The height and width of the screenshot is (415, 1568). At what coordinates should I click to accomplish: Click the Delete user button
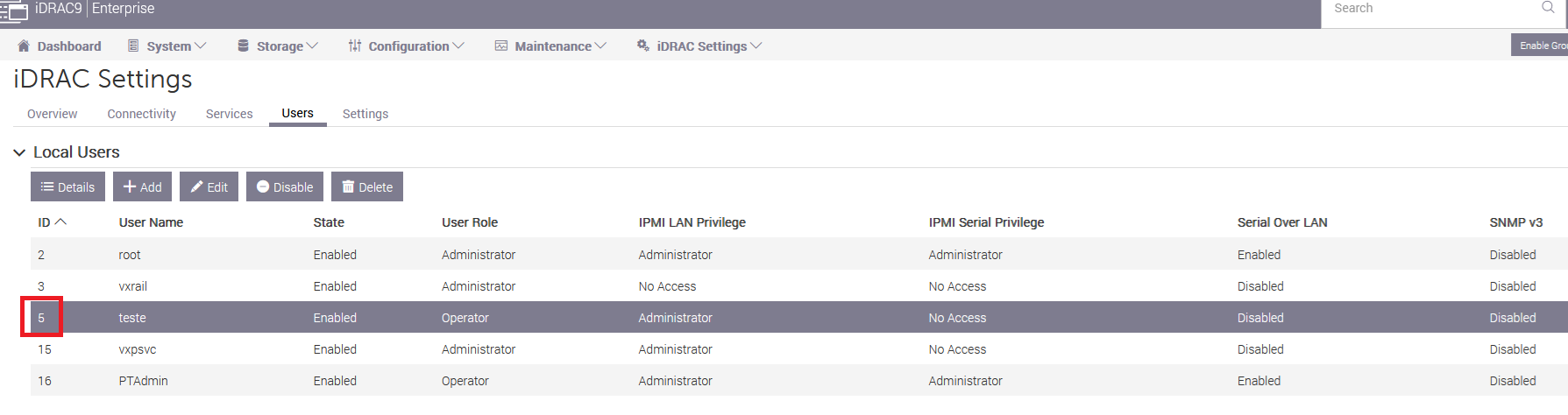pos(366,187)
